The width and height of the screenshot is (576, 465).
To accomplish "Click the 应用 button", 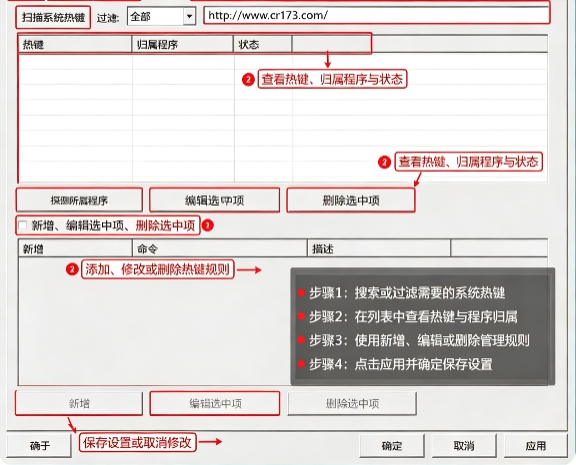I will (x=536, y=446).
